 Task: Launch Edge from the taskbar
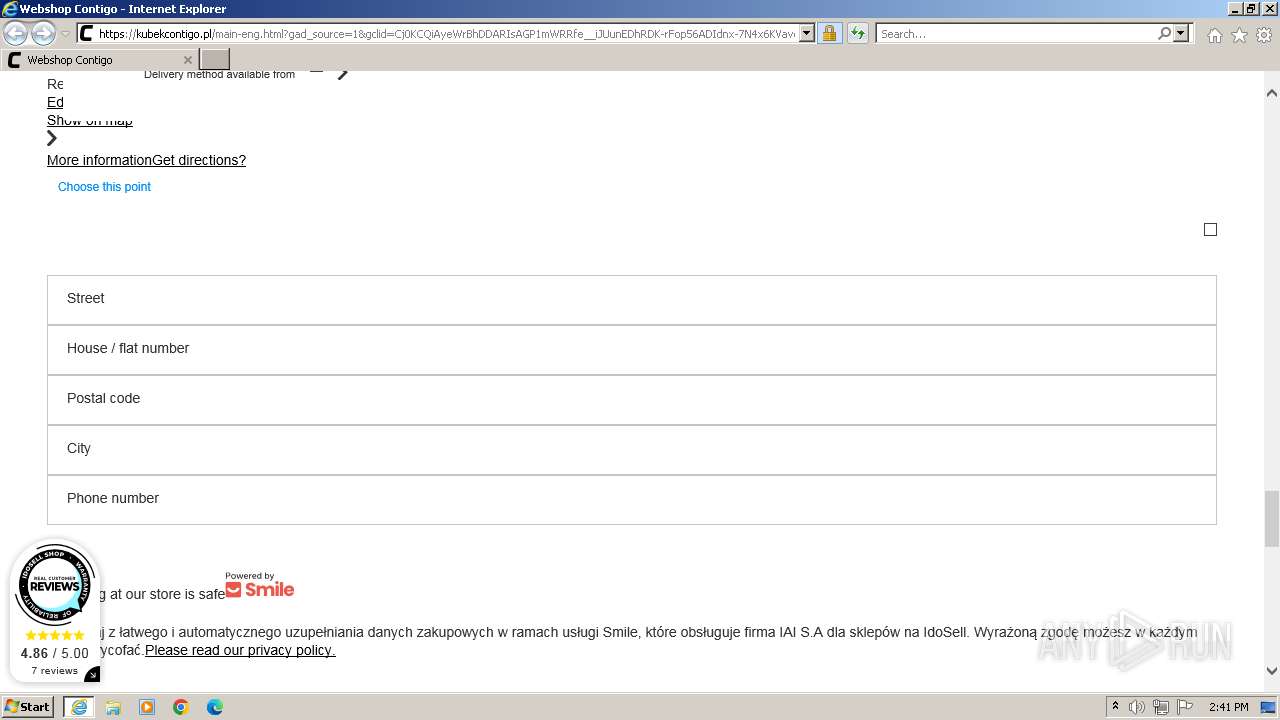click(215, 707)
